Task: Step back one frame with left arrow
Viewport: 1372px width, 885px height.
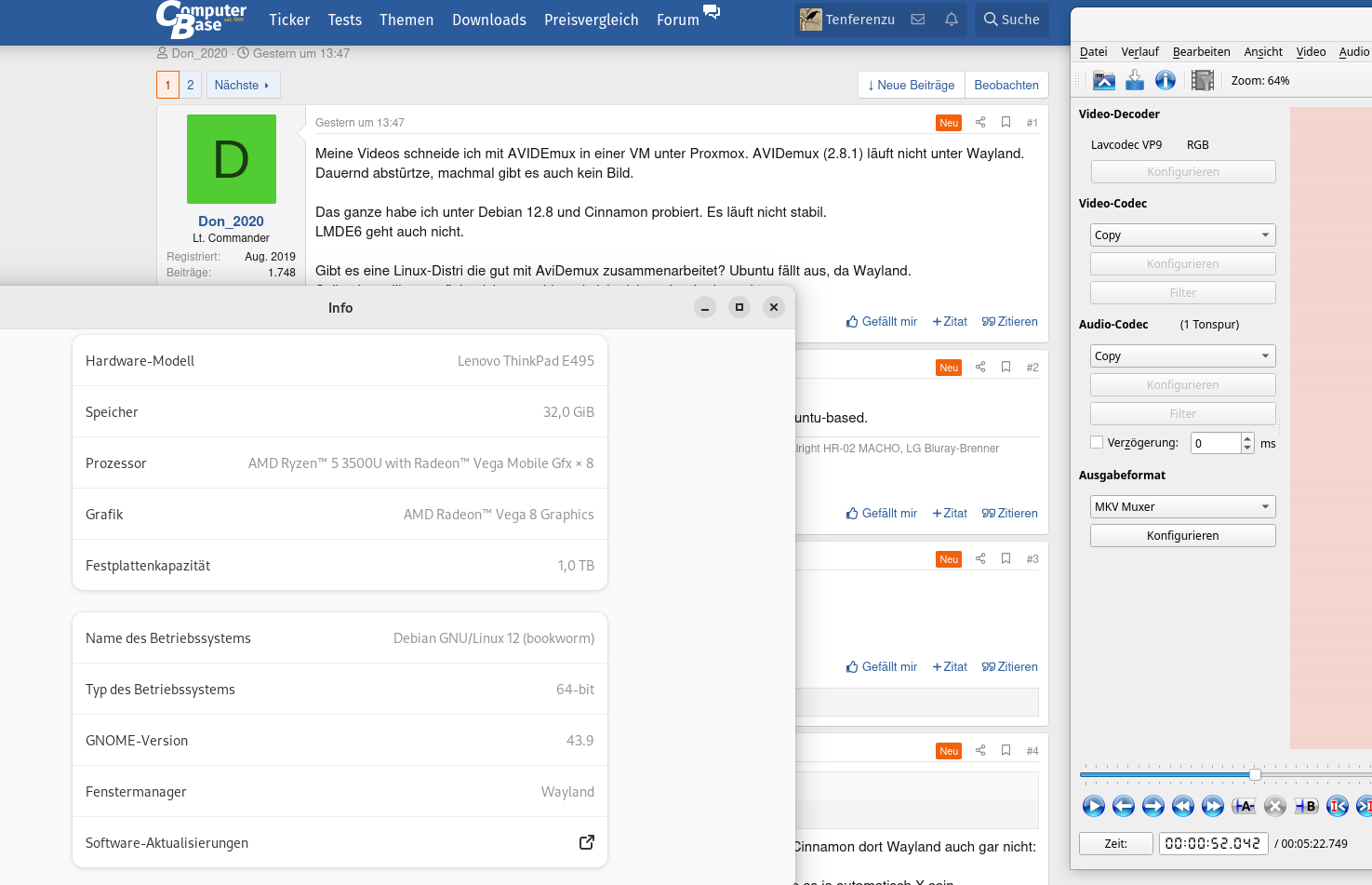Action: pyautogui.click(x=1124, y=806)
